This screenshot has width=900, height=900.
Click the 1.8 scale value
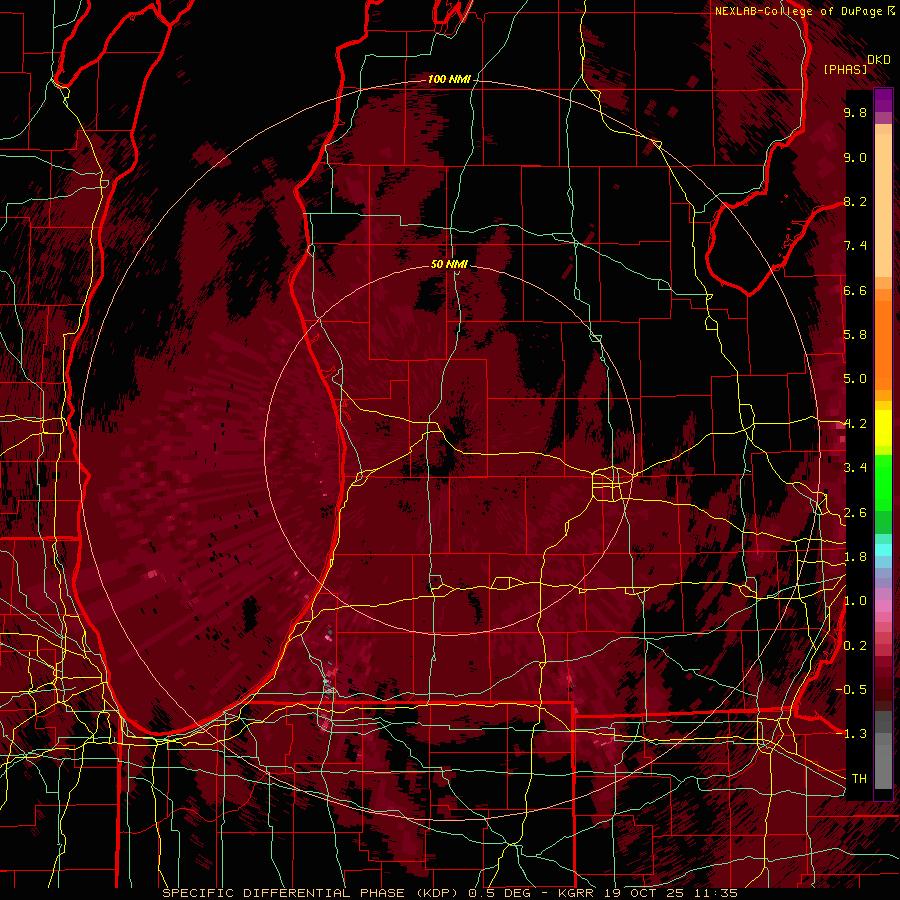[x=855, y=557]
